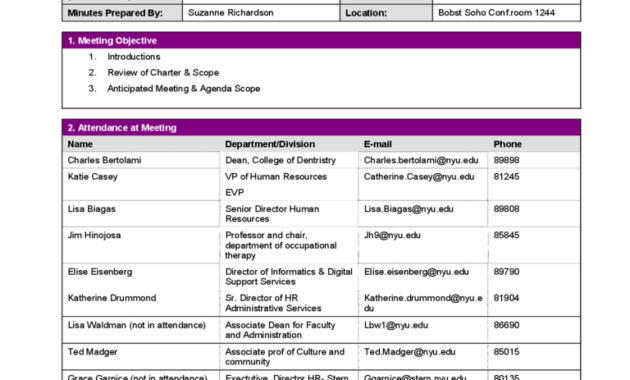Click 'Lisa.Biagas@nyu.edu' email
Viewport: 630px width, 380px height.
click(409, 209)
